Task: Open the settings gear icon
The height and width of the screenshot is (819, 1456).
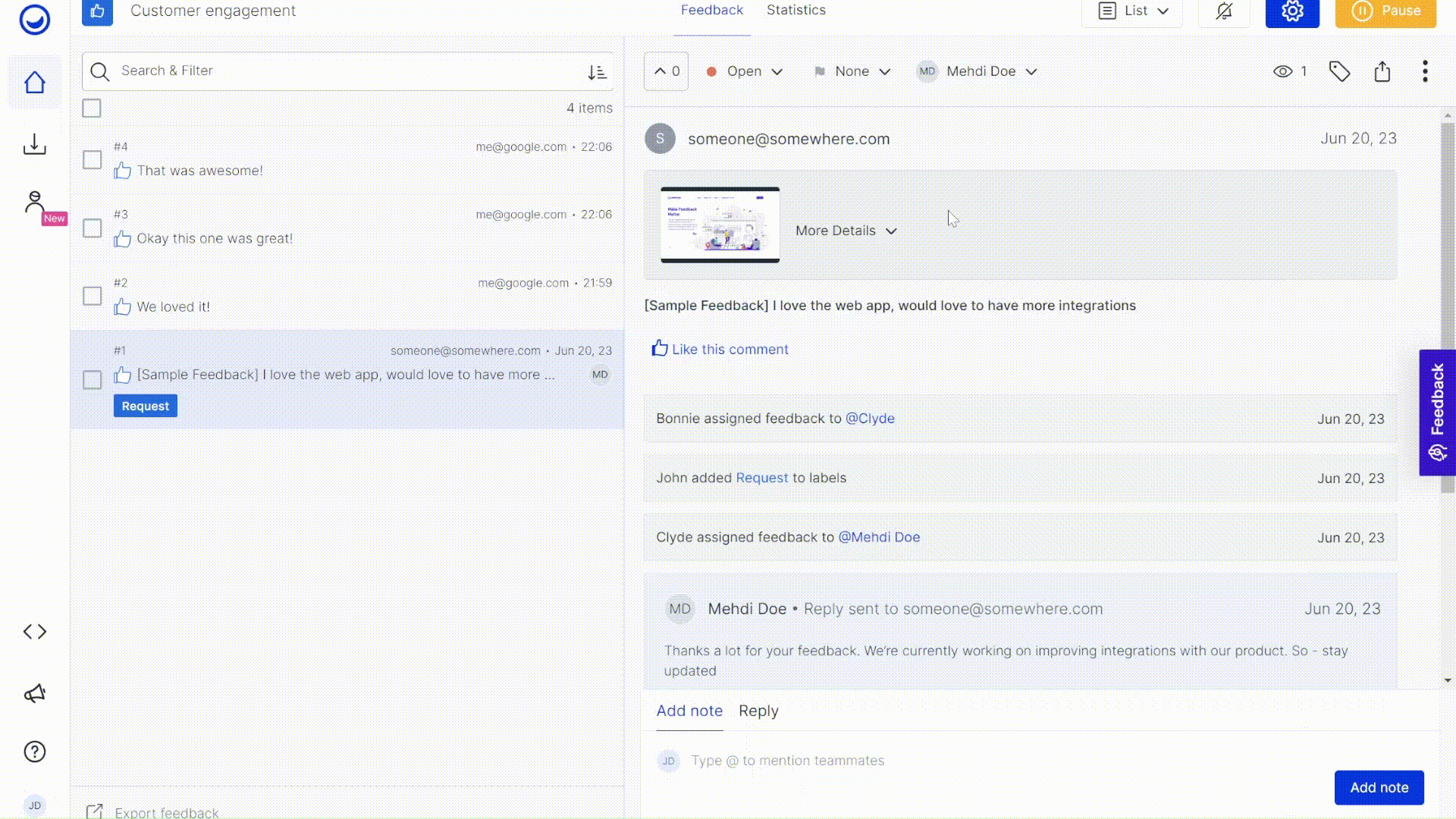Action: click(1291, 11)
